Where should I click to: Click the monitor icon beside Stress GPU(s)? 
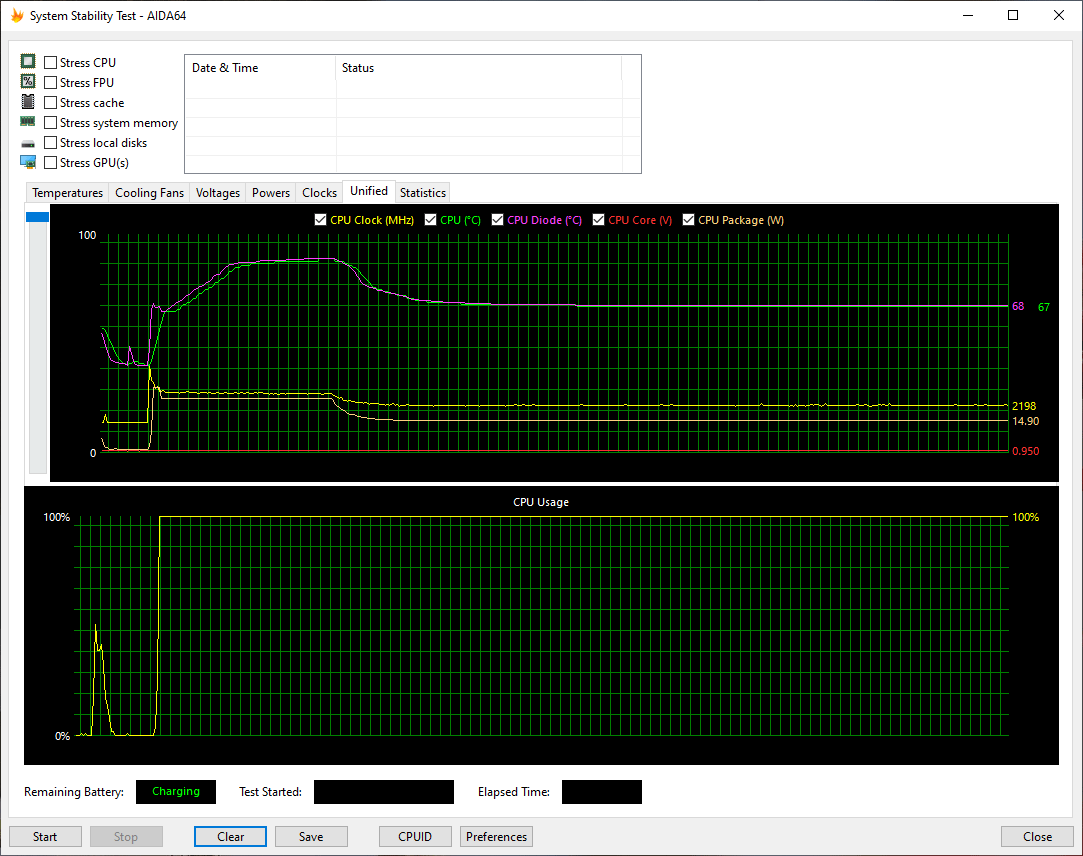click(28, 162)
